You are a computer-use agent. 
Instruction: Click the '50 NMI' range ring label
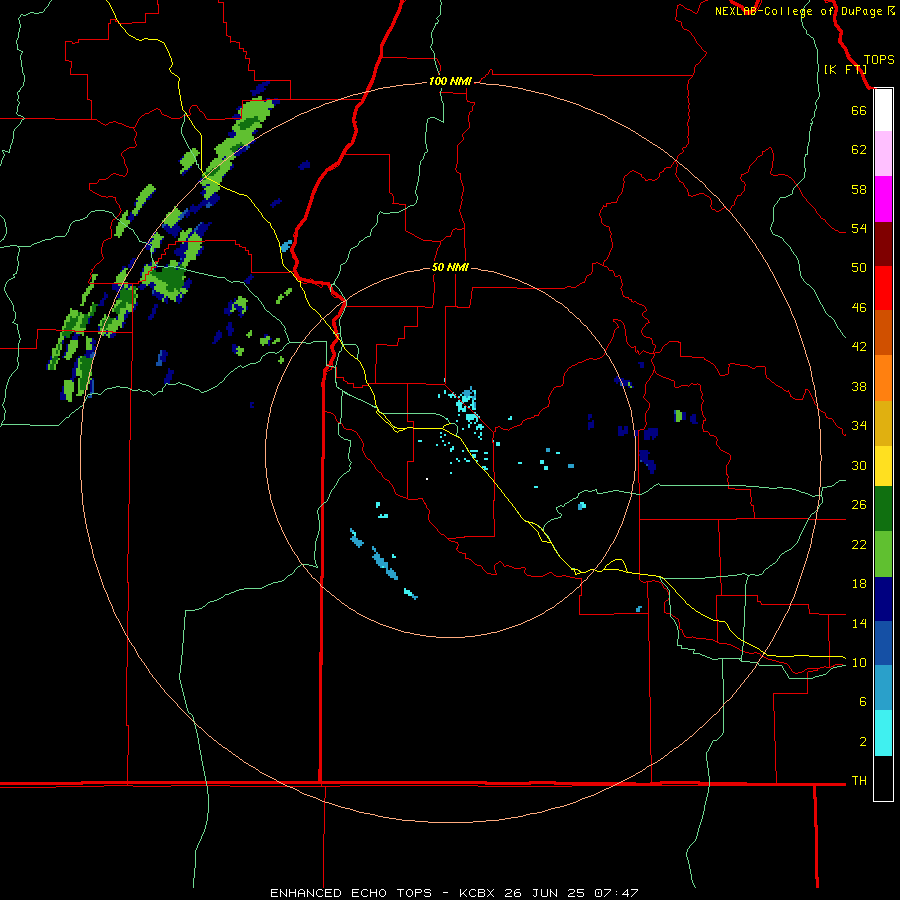(x=450, y=267)
